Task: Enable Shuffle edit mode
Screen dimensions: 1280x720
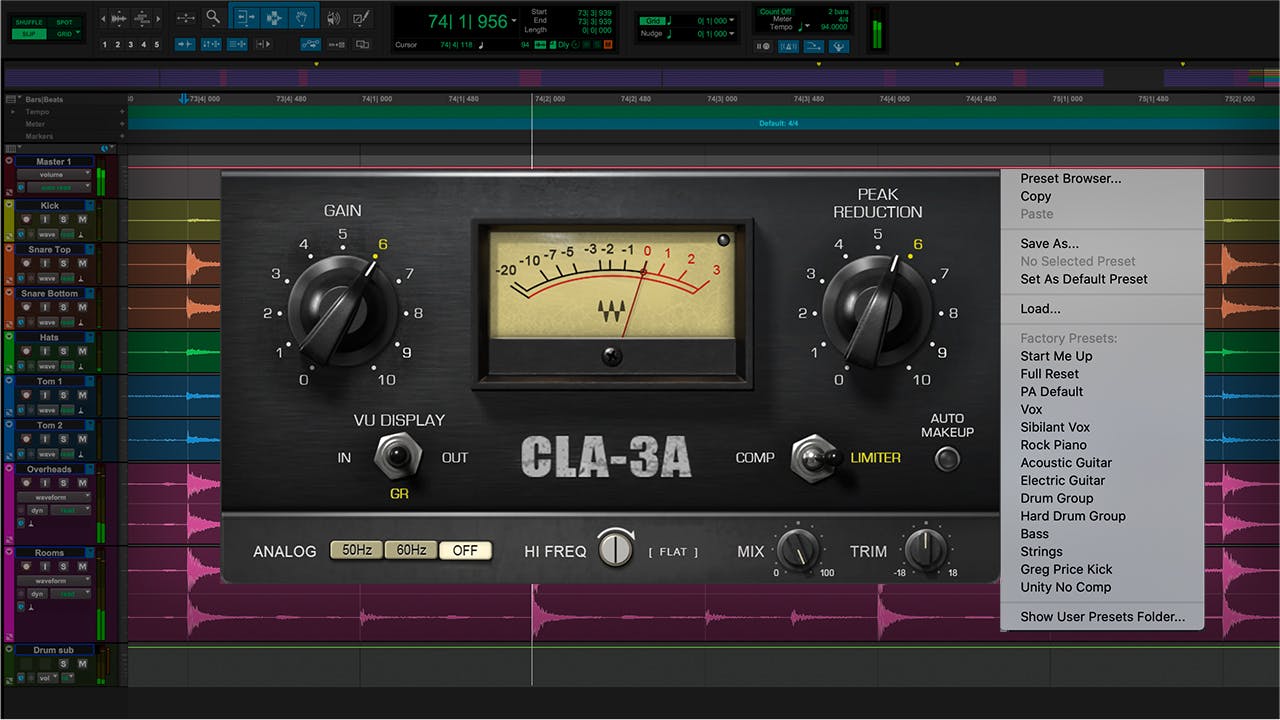Action: (29, 22)
